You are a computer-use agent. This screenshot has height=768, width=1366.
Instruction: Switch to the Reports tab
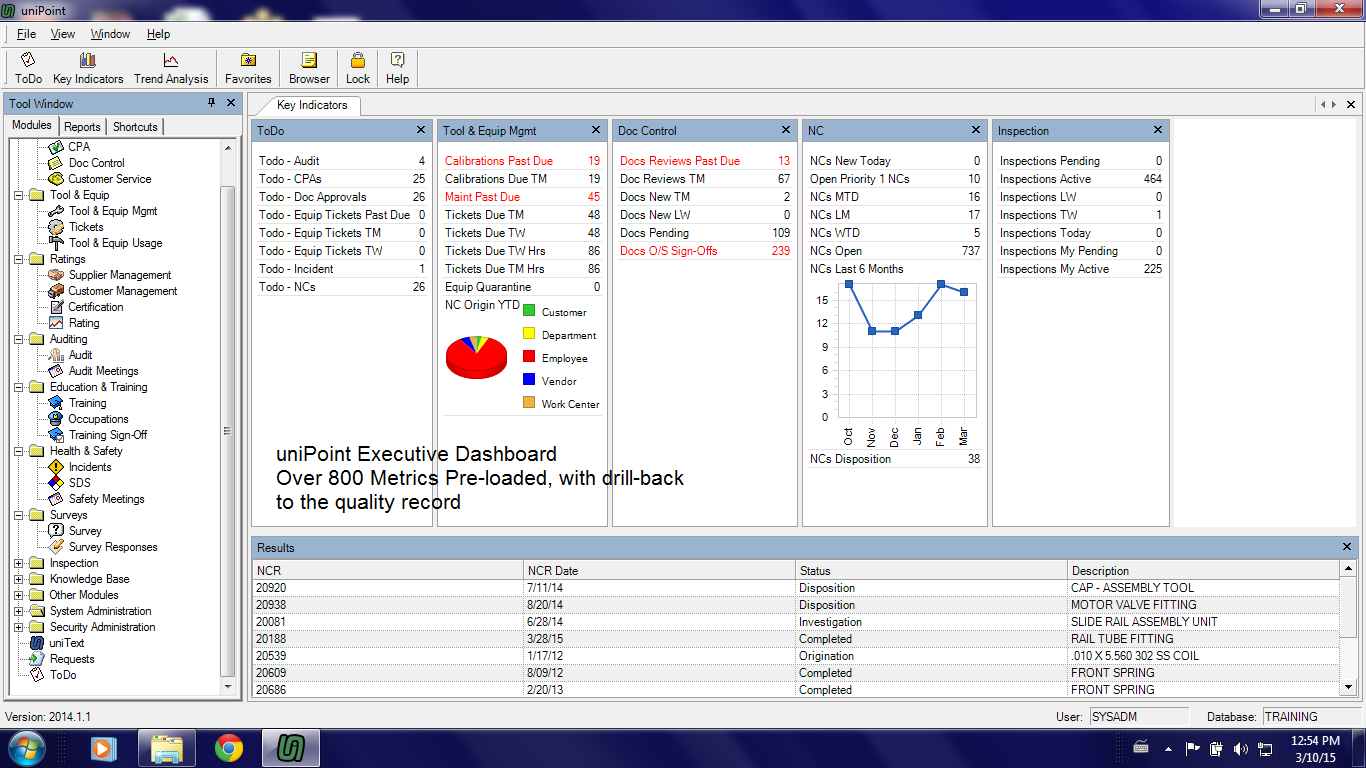pyautogui.click(x=82, y=127)
